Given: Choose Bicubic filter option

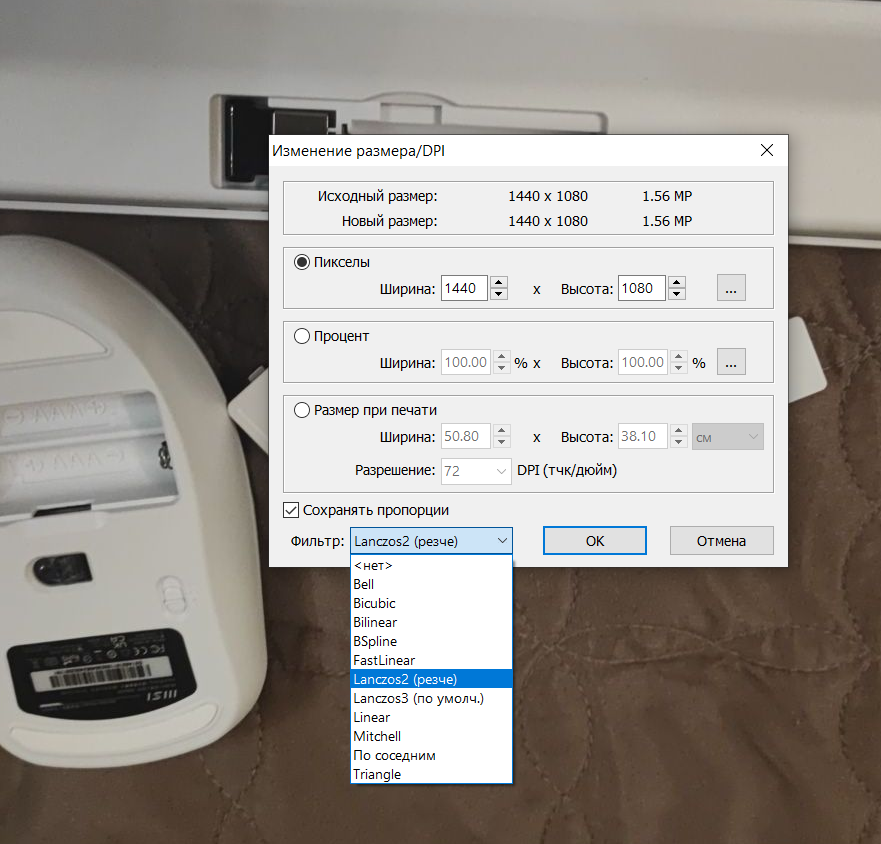Looking at the screenshot, I should click(431, 603).
